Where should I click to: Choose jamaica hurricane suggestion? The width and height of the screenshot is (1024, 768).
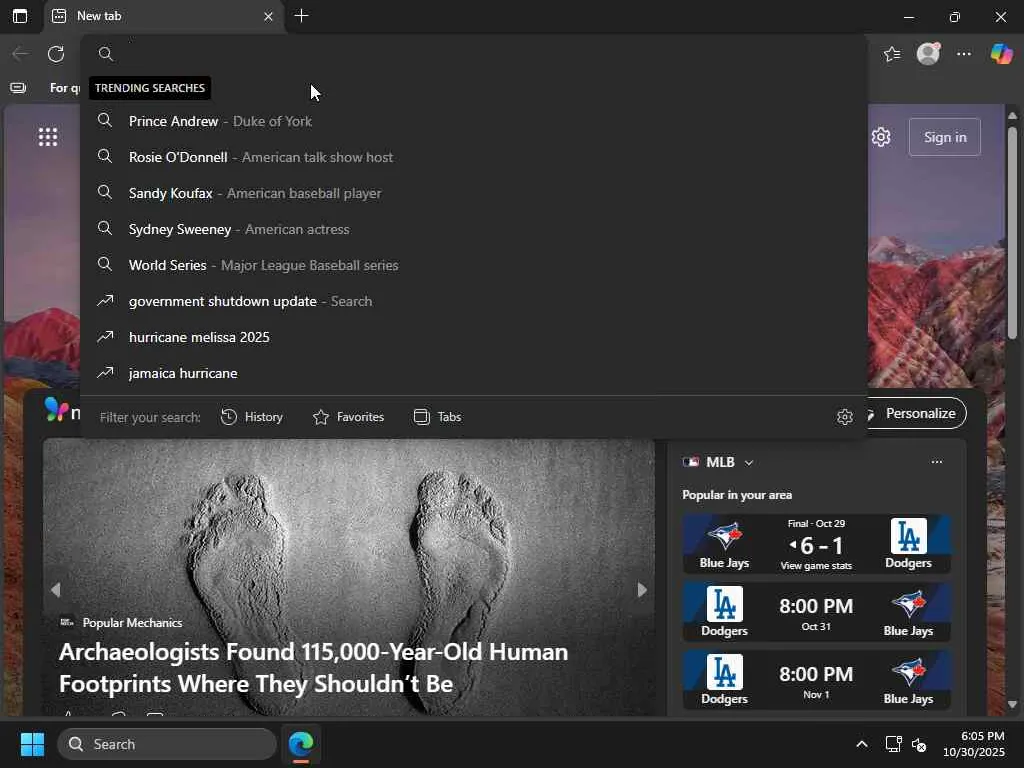click(473, 373)
